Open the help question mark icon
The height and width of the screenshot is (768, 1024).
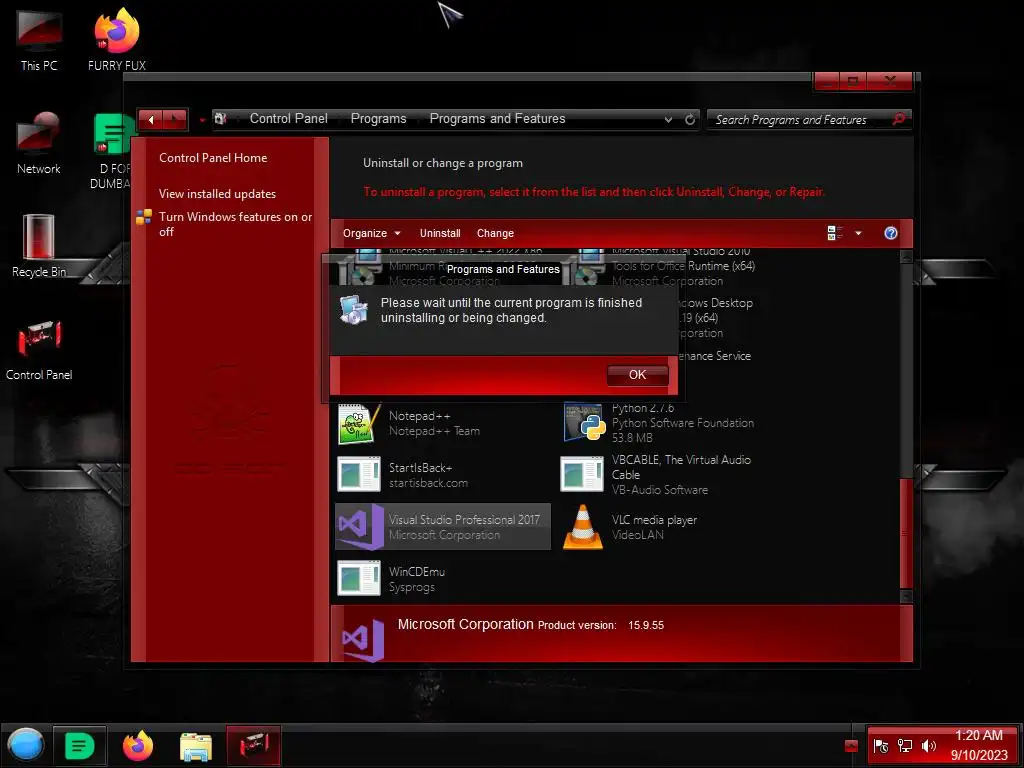891,233
